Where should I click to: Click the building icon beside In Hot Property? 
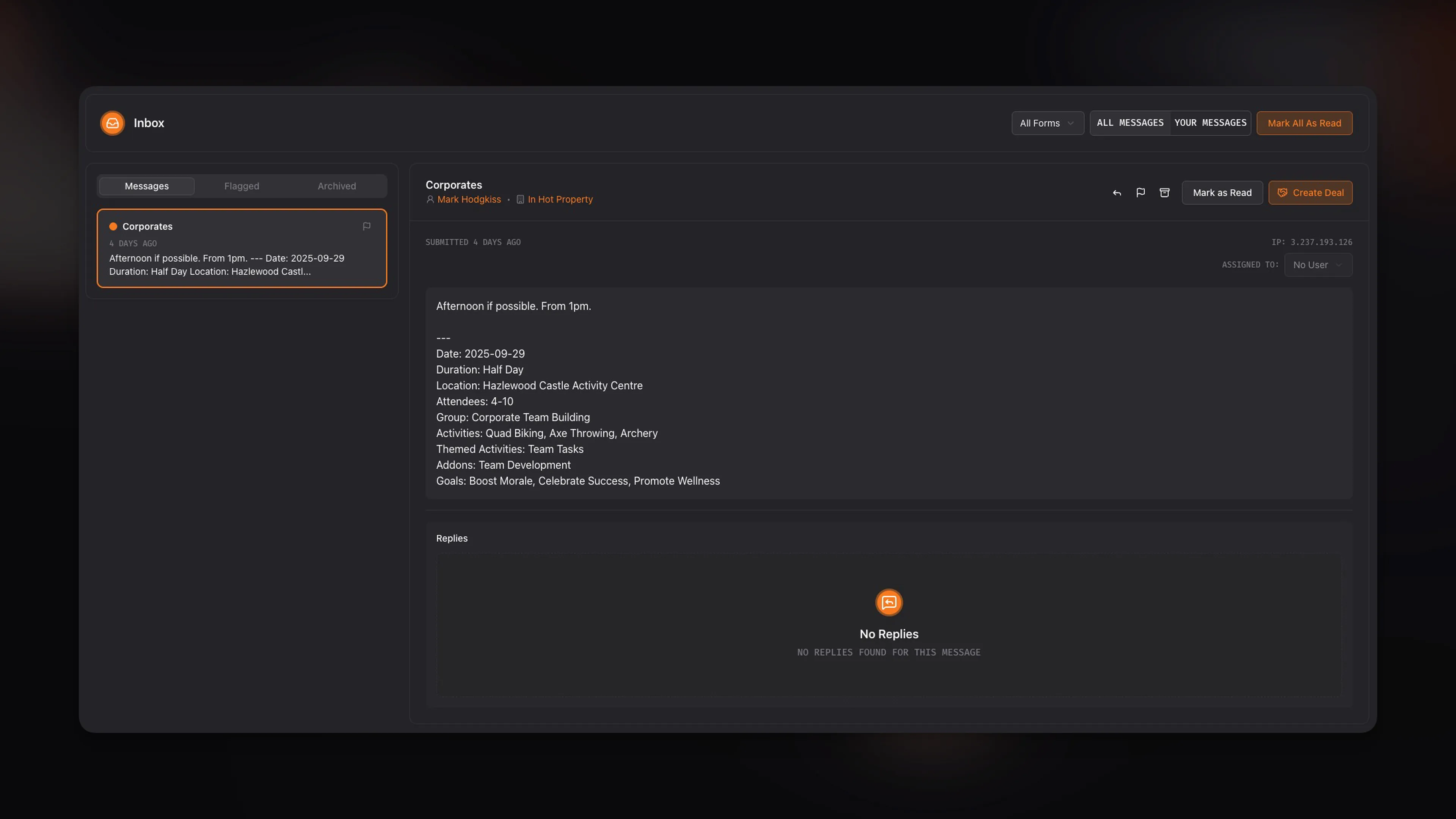click(x=521, y=199)
